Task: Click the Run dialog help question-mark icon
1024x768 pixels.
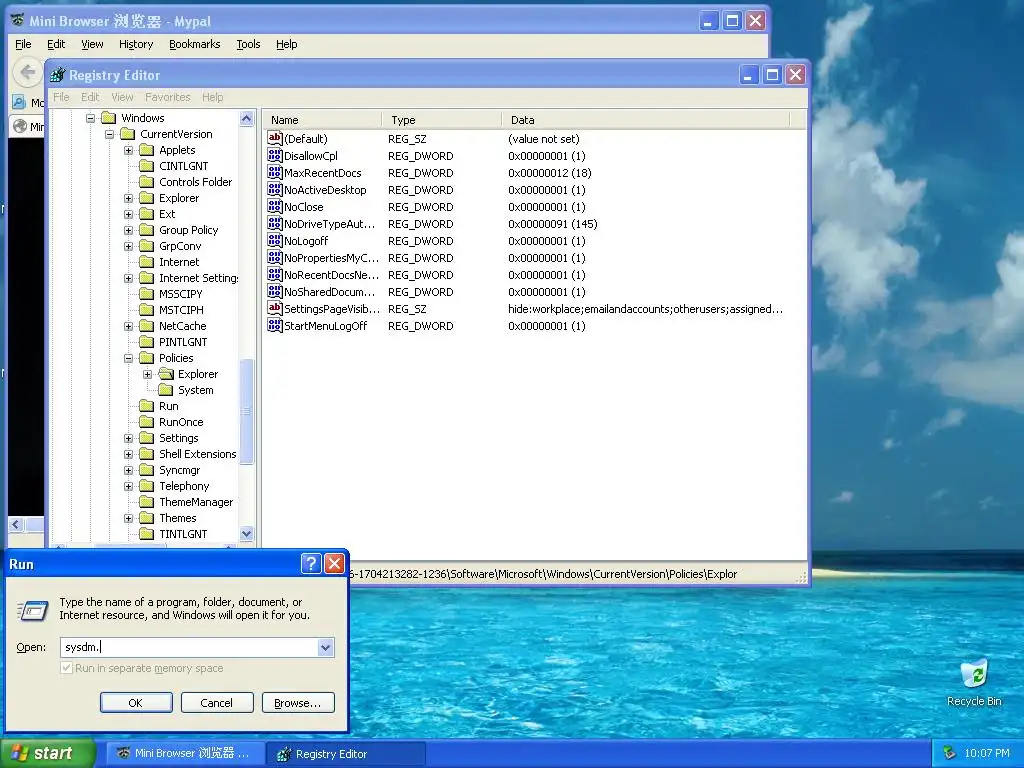Action: [x=311, y=564]
